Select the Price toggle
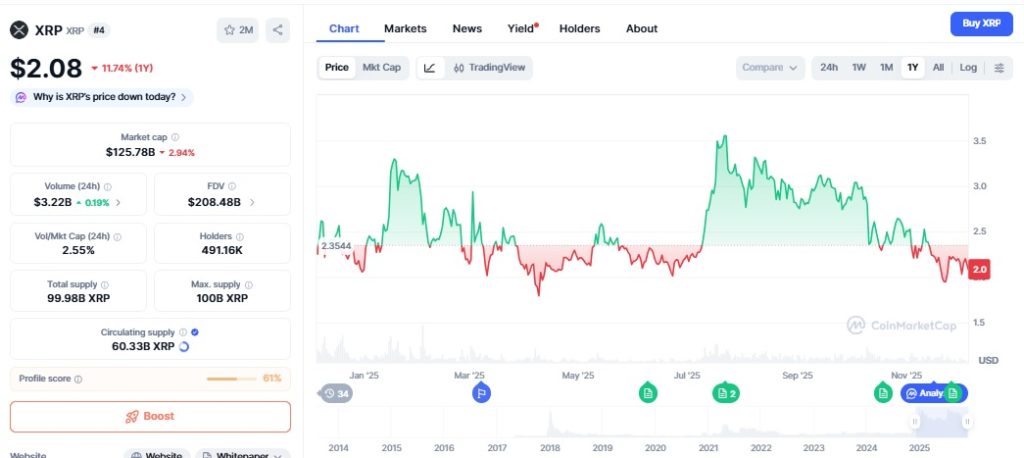The image size is (1024, 458). tap(337, 68)
